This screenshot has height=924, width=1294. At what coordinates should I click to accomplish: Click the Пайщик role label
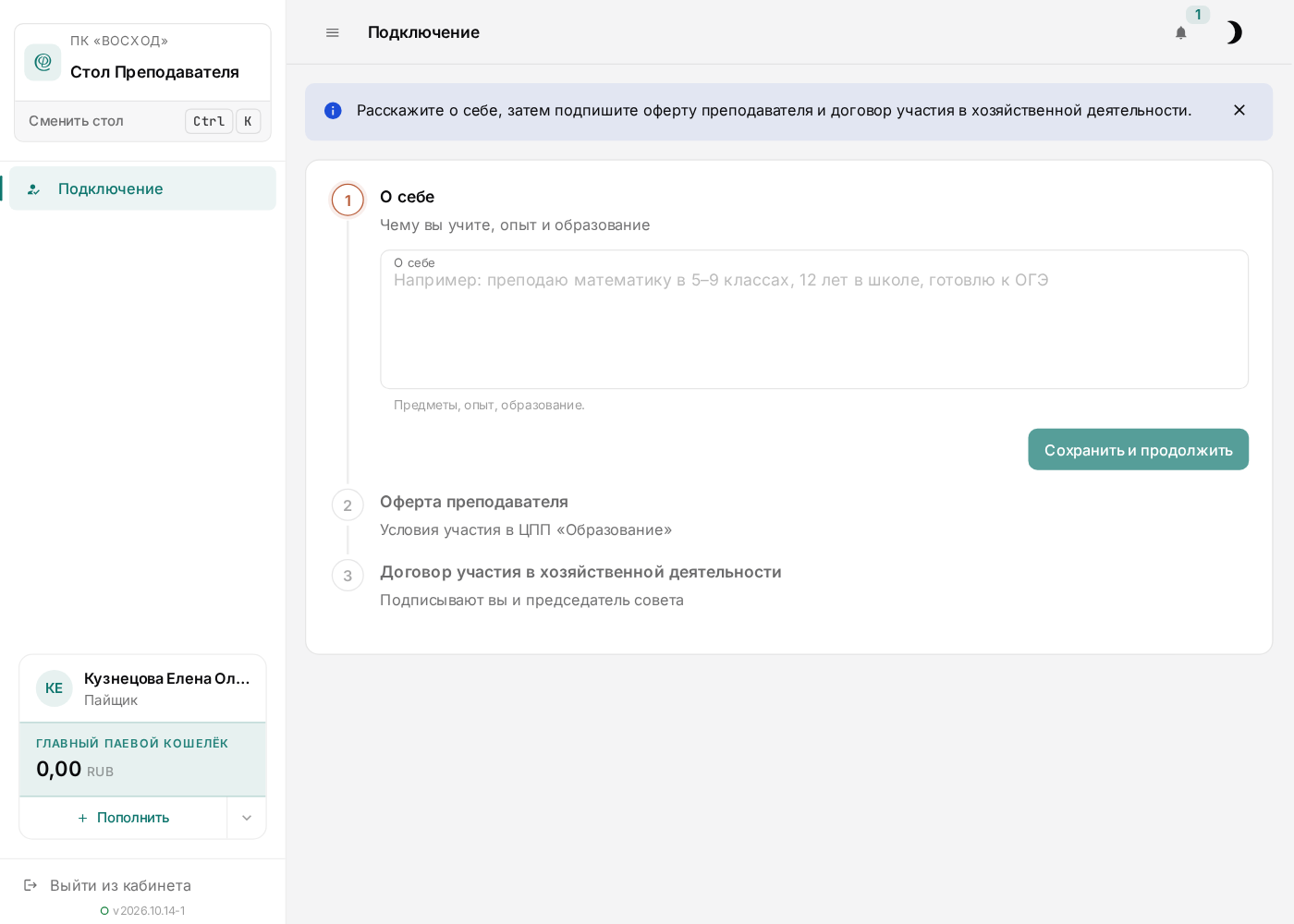111,700
